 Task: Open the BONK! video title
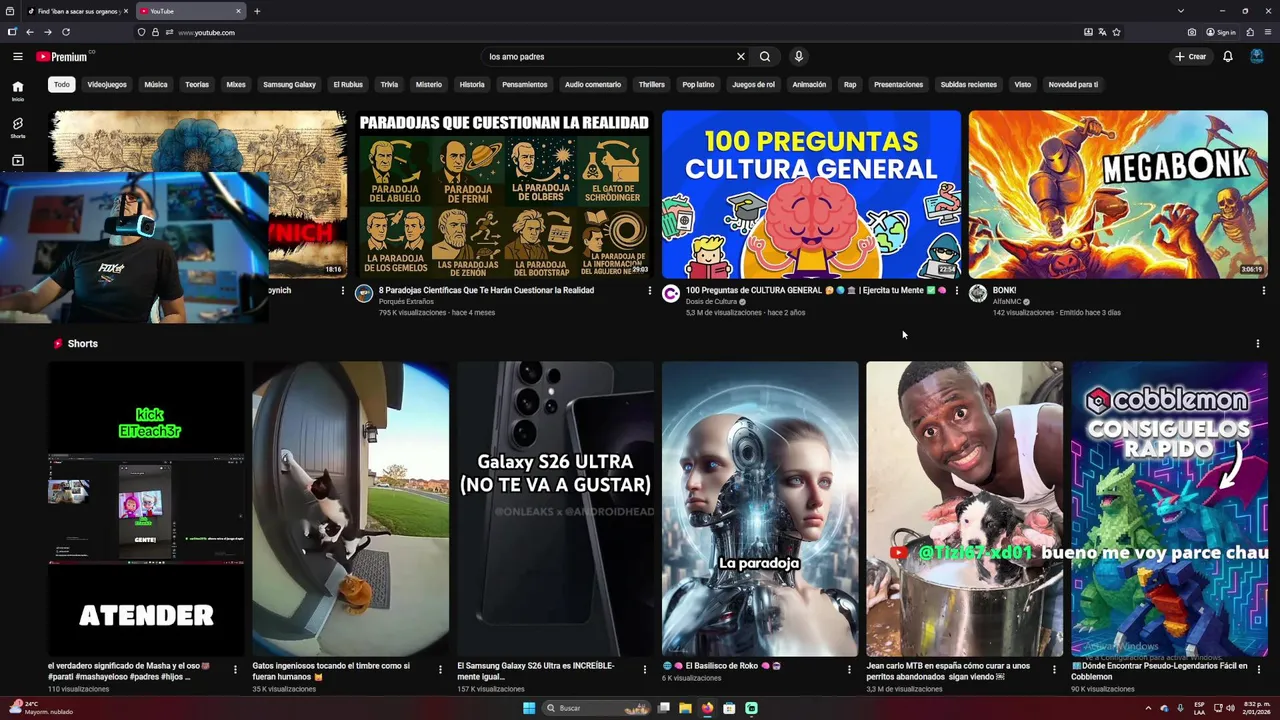(x=1004, y=290)
